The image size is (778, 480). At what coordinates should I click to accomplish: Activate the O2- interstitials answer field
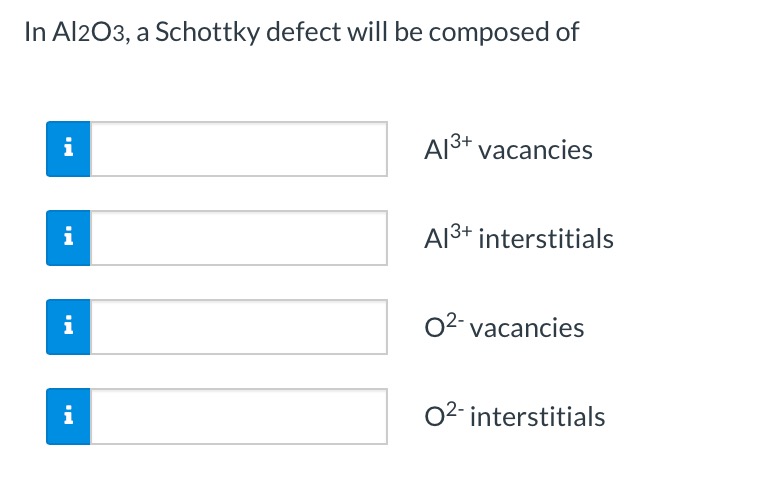(239, 416)
